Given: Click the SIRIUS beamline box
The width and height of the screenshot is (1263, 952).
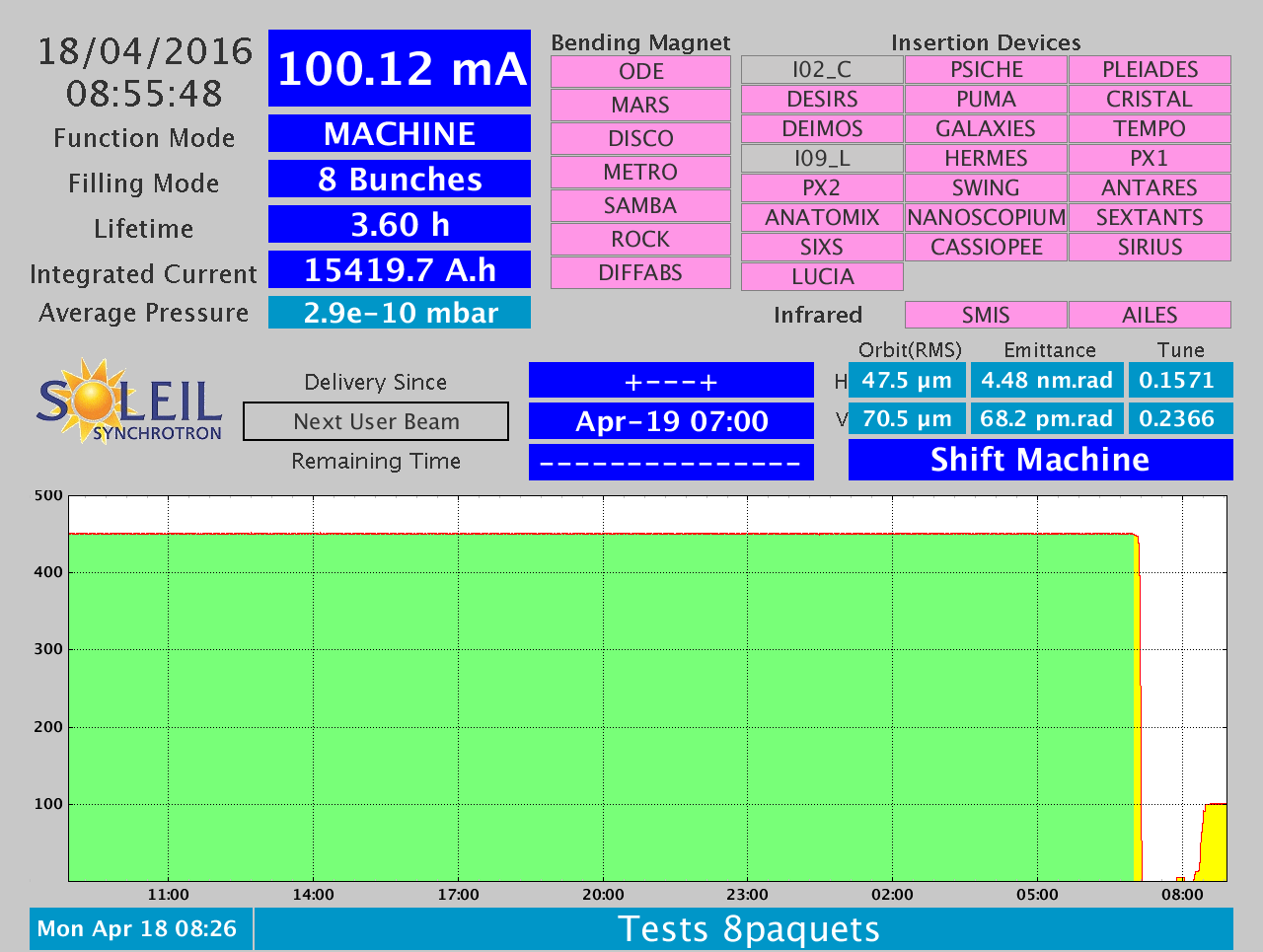Looking at the screenshot, I should [x=1150, y=248].
